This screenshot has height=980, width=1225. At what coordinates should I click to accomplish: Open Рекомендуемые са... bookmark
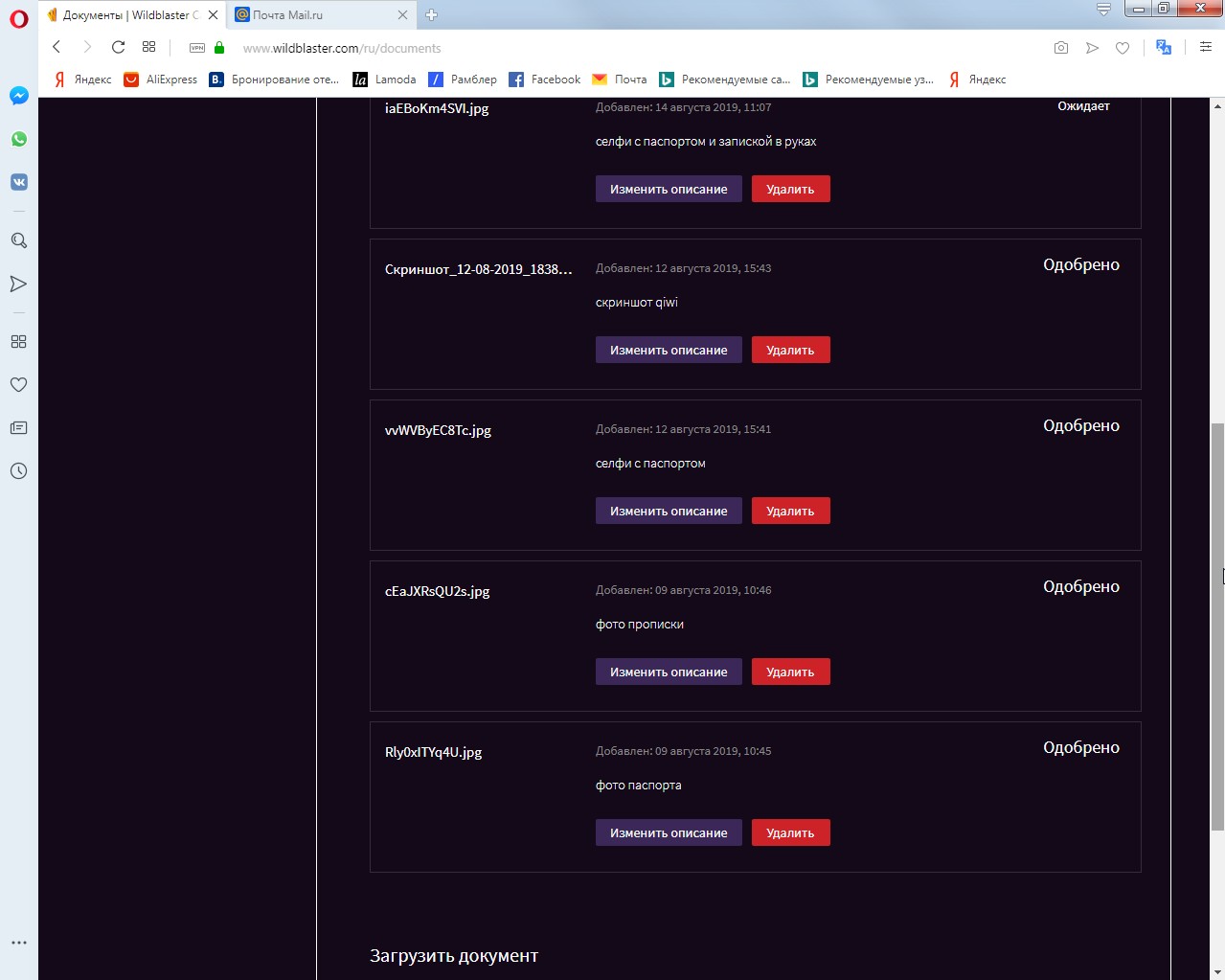pyautogui.click(x=725, y=80)
